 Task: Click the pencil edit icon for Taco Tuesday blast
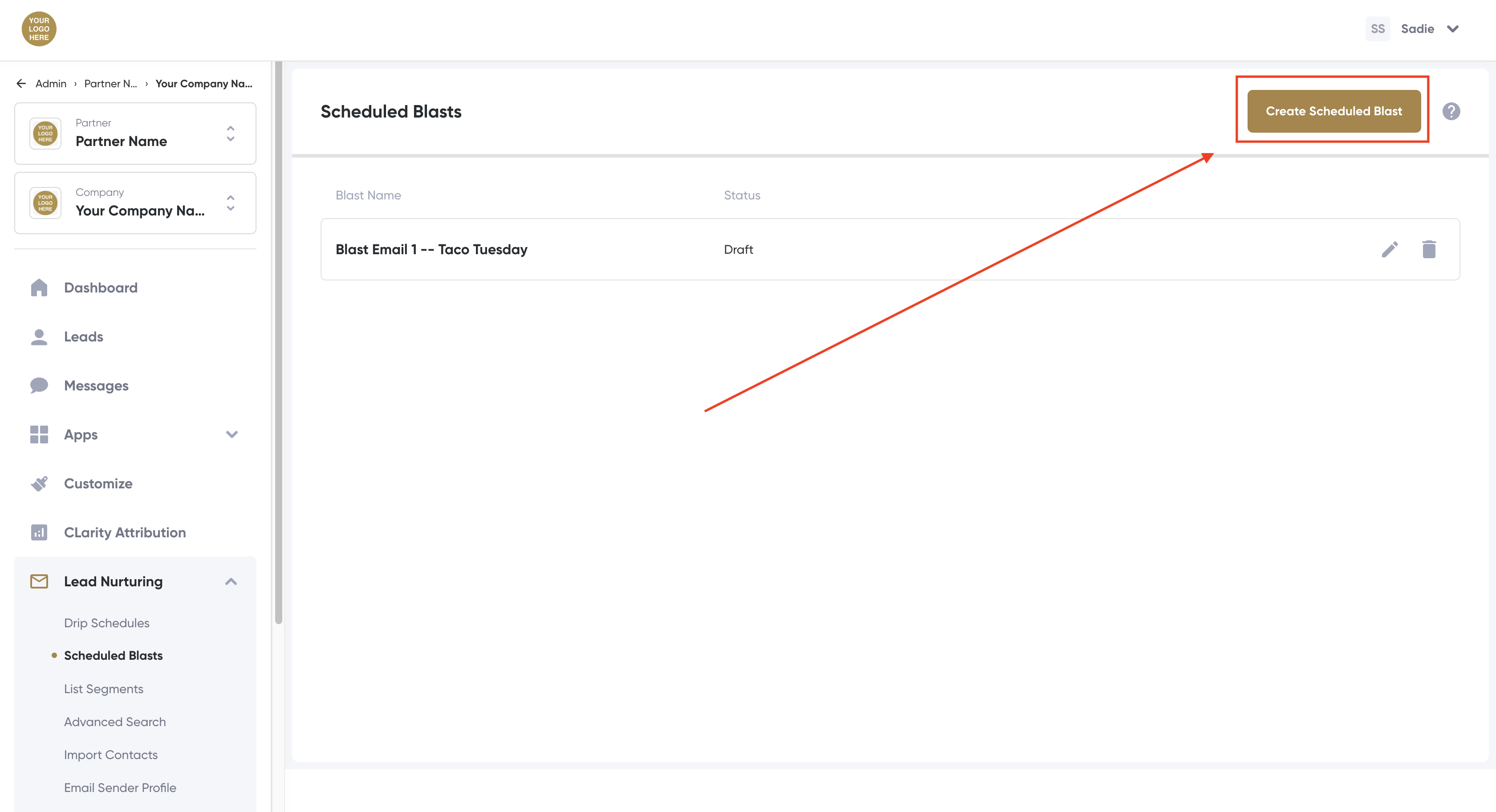[1389, 249]
